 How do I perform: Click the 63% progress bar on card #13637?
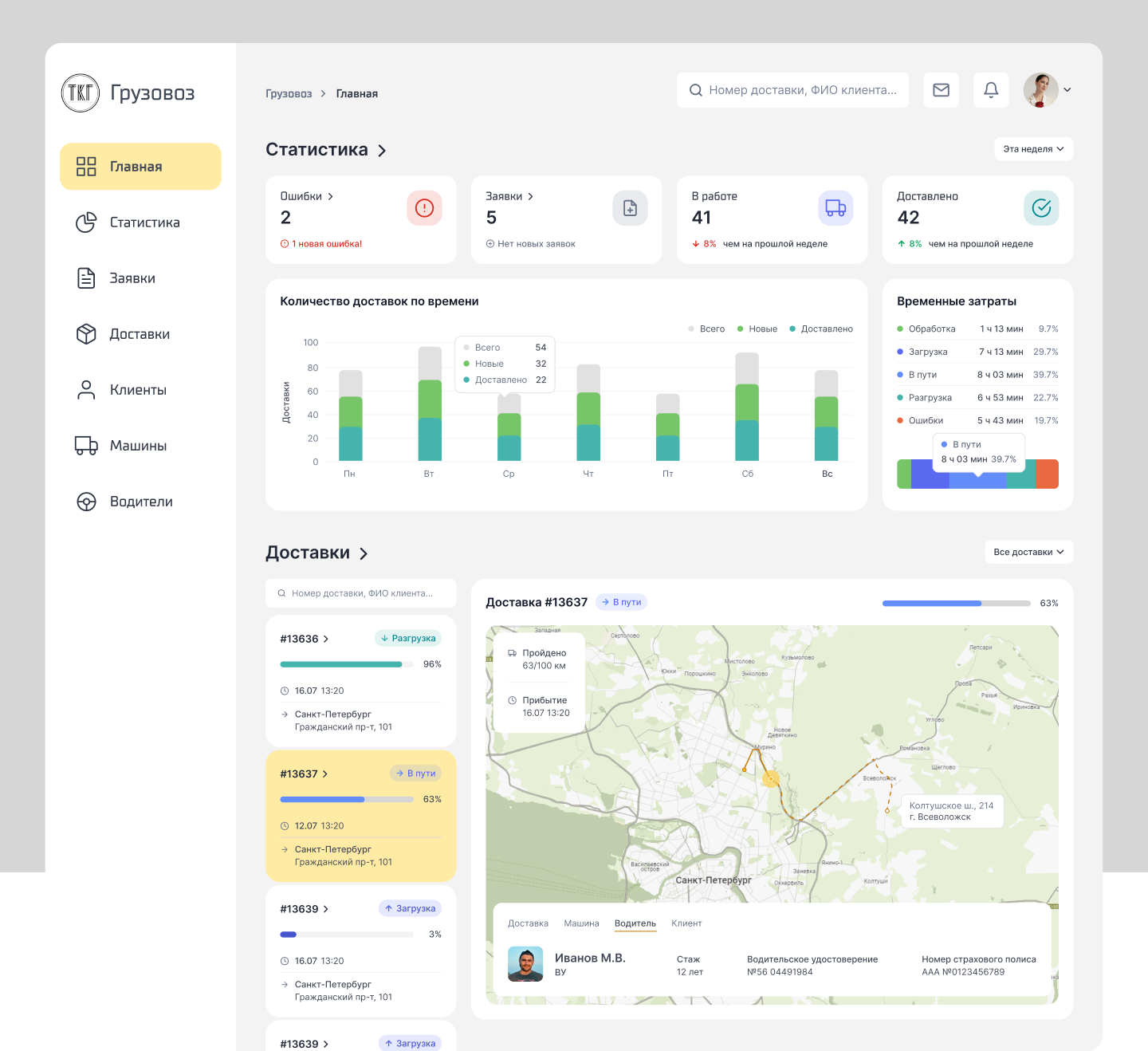[x=347, y=799]
